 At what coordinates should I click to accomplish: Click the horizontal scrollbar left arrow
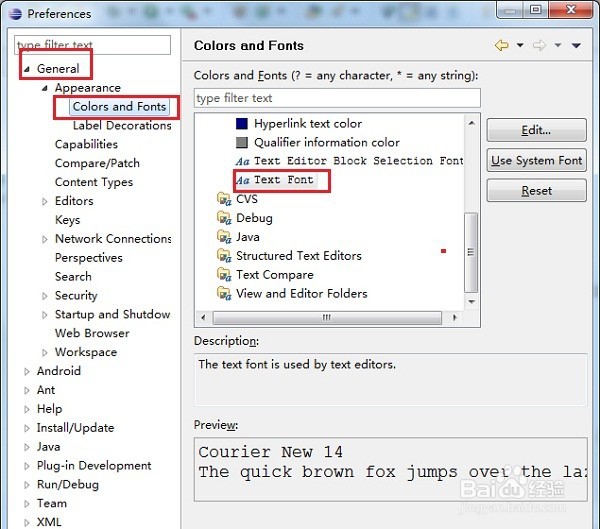(203, 318)
